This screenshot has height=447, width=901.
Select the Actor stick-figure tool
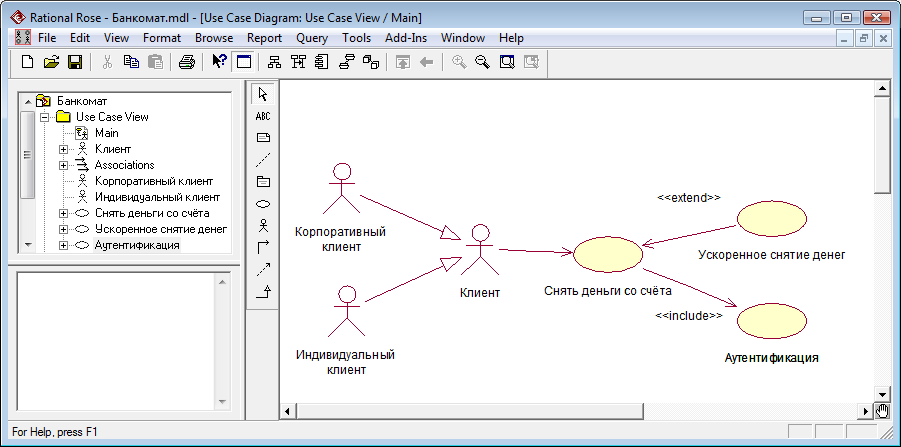(x=263, y=226)
